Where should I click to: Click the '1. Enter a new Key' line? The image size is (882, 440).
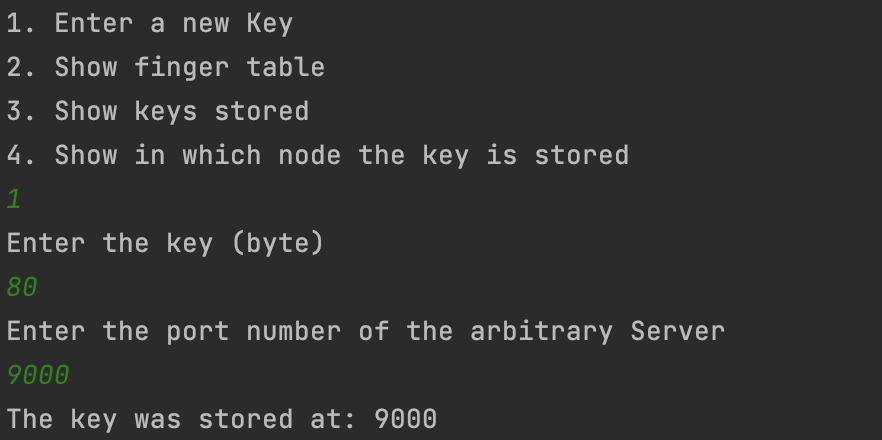point(150,24)
